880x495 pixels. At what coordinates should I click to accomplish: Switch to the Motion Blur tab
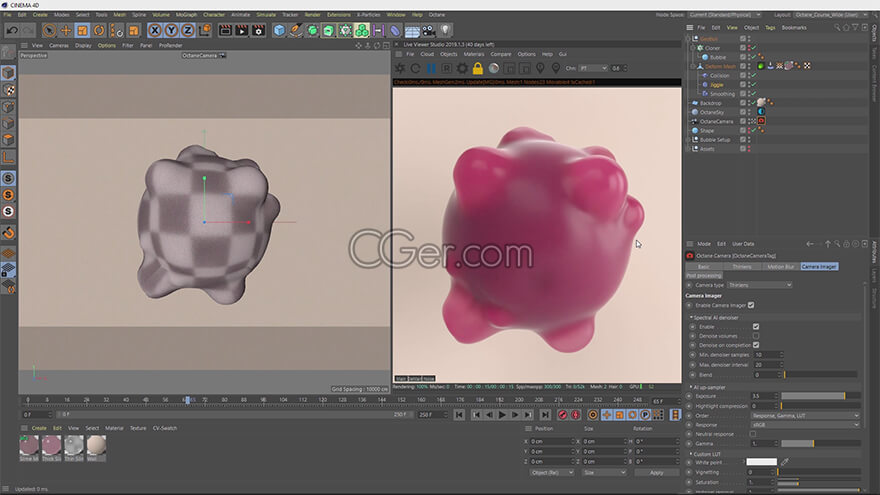coord(781,267)
